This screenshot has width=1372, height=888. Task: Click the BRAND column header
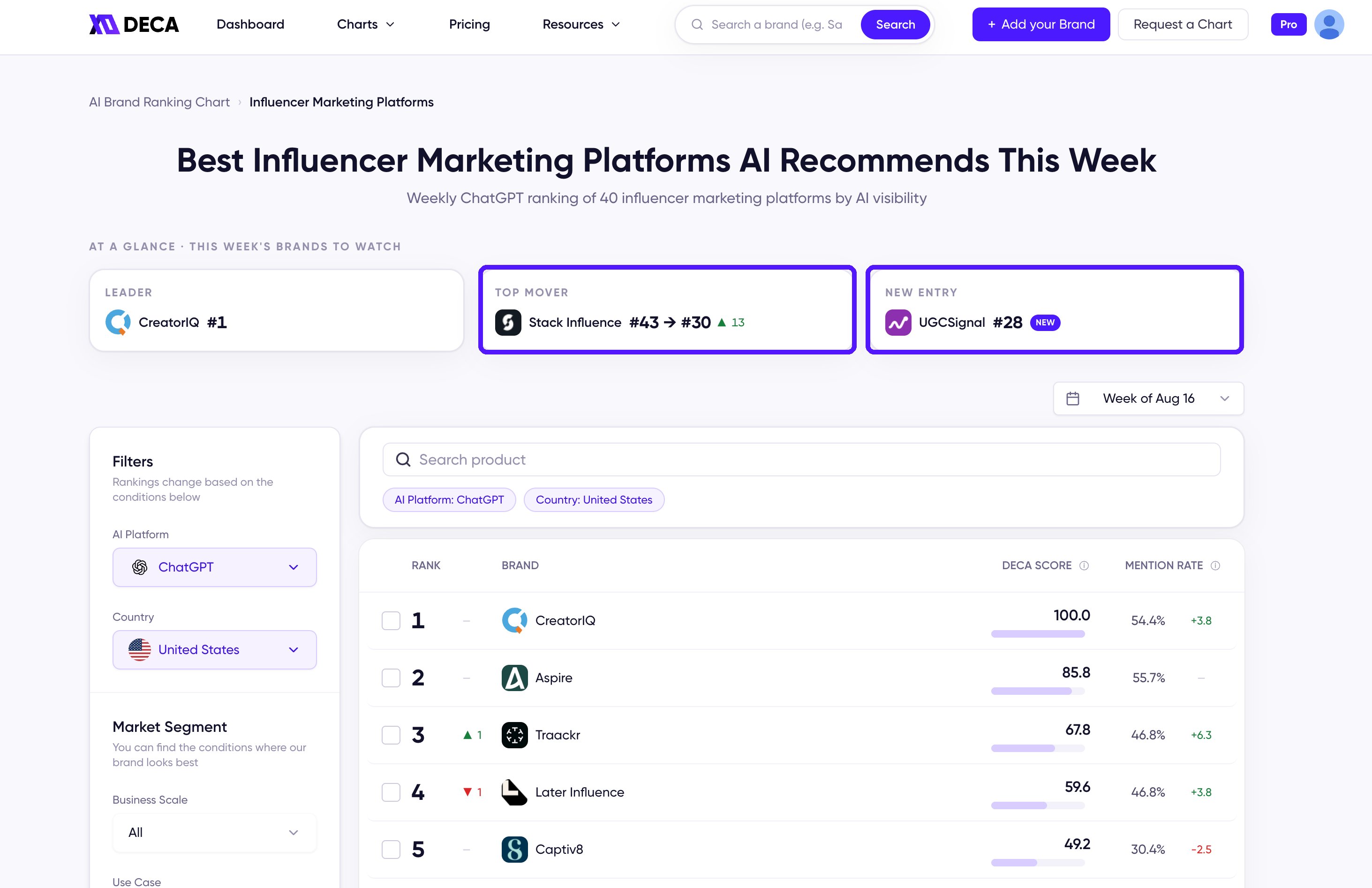coord(520,565)
